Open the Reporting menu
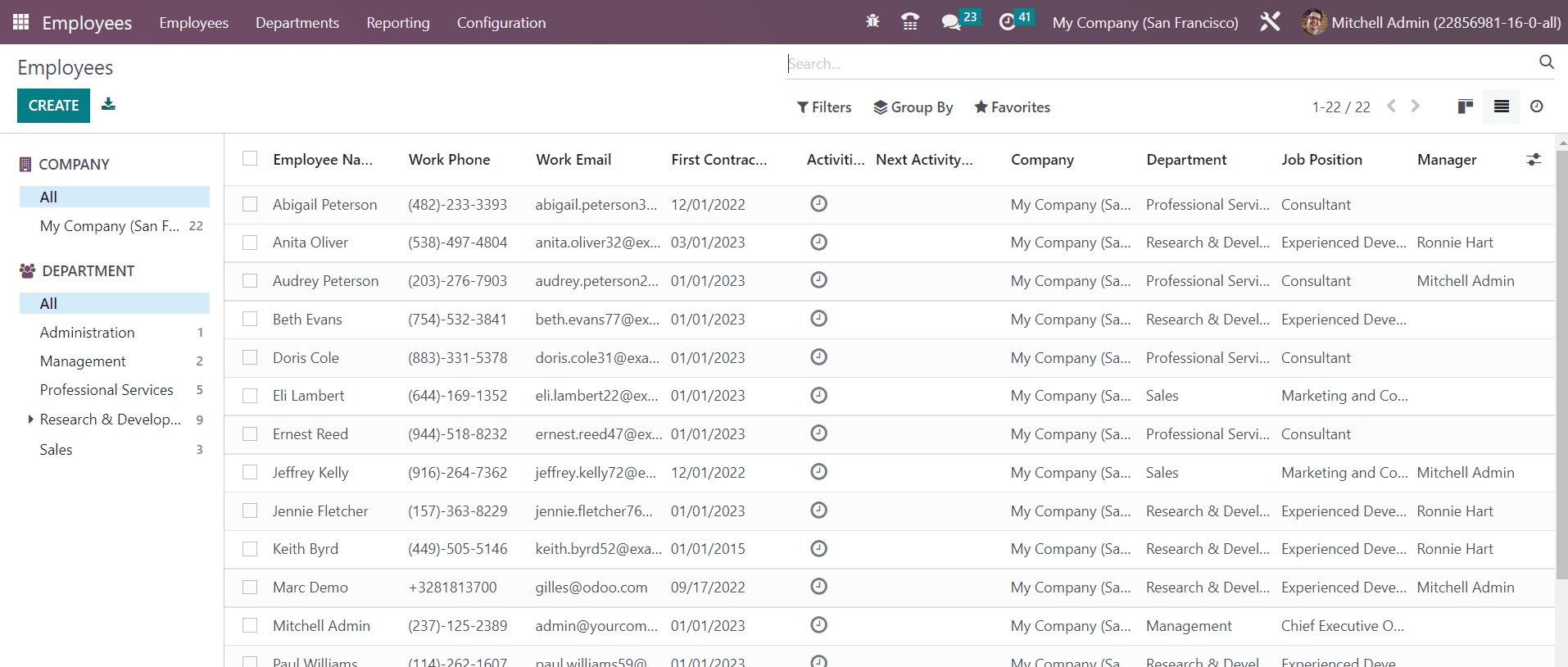This screenshot has height=667, width=1568. tap(397, 23)
